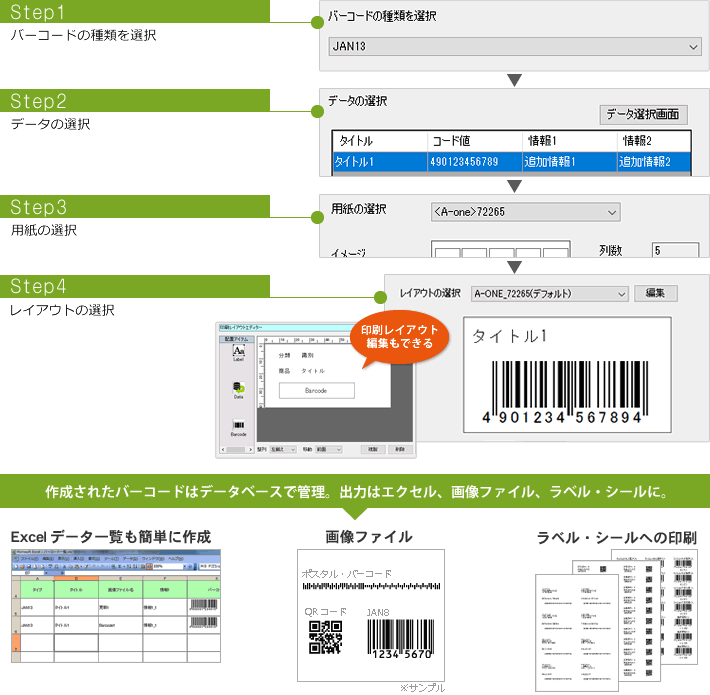
Task: Click the front label sheet thumbnail
Action: 577,633
